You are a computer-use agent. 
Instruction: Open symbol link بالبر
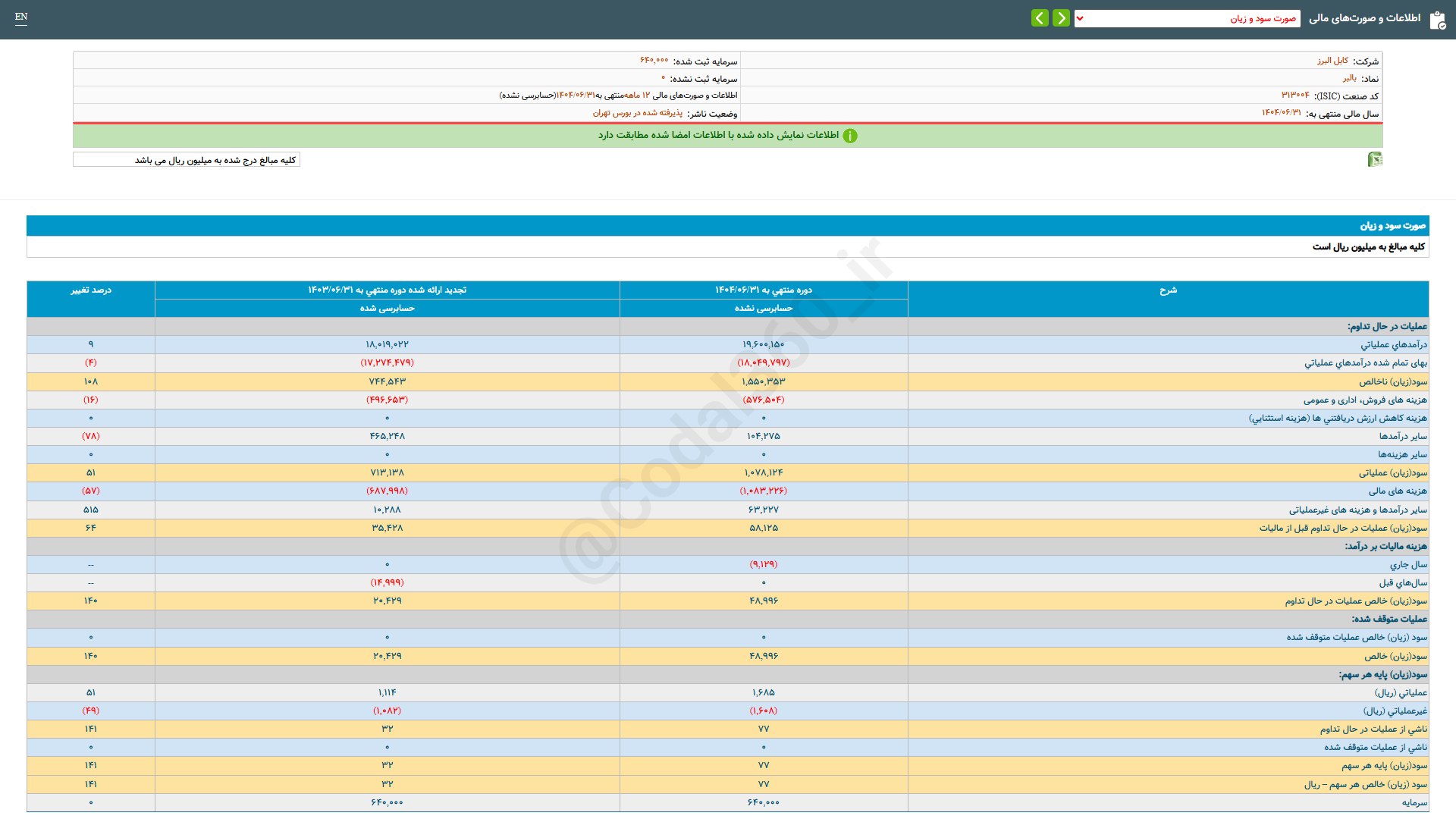pos(1349,78)
